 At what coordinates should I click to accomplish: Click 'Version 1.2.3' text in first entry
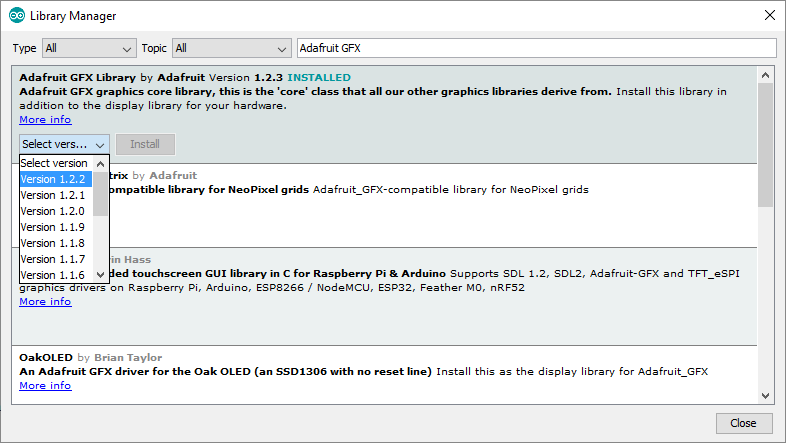click(x=246, y=78)
